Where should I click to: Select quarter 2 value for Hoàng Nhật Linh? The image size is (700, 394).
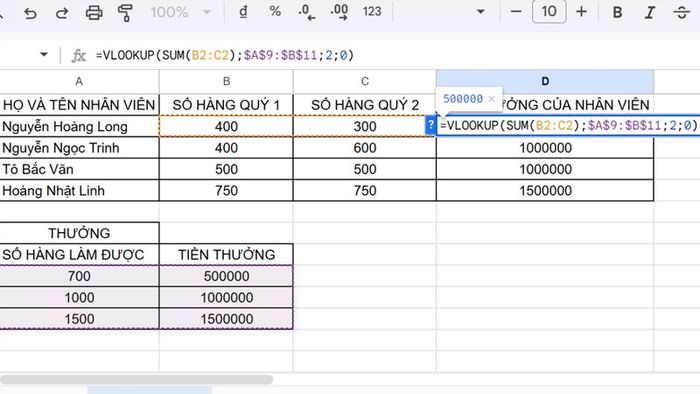coord(365,191)
